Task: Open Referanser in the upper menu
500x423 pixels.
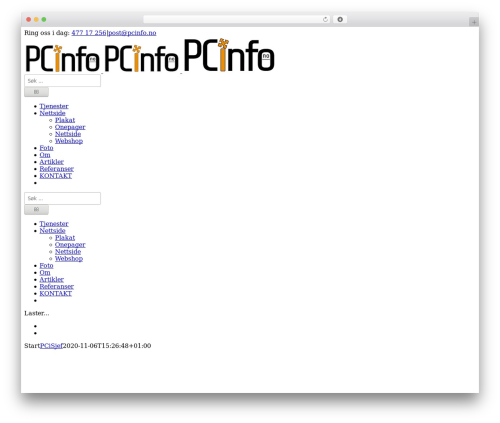Action: click(56, 169)
